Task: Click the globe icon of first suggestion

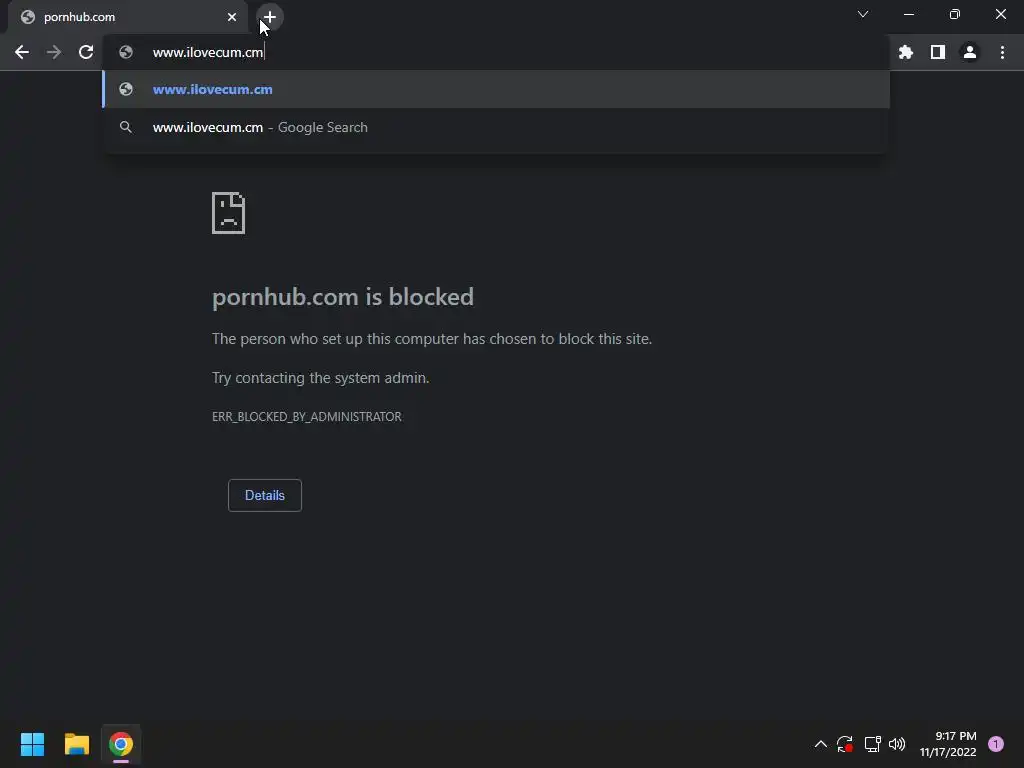Action: [126, 89]
